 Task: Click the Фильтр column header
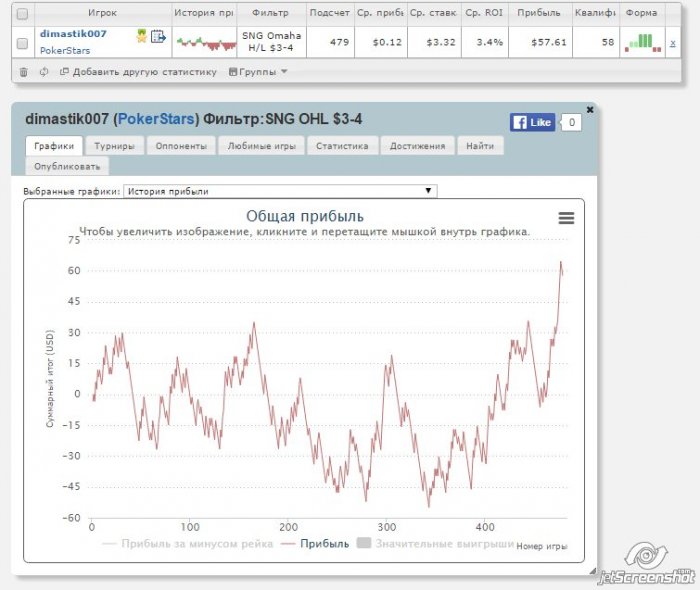point(271,13)
